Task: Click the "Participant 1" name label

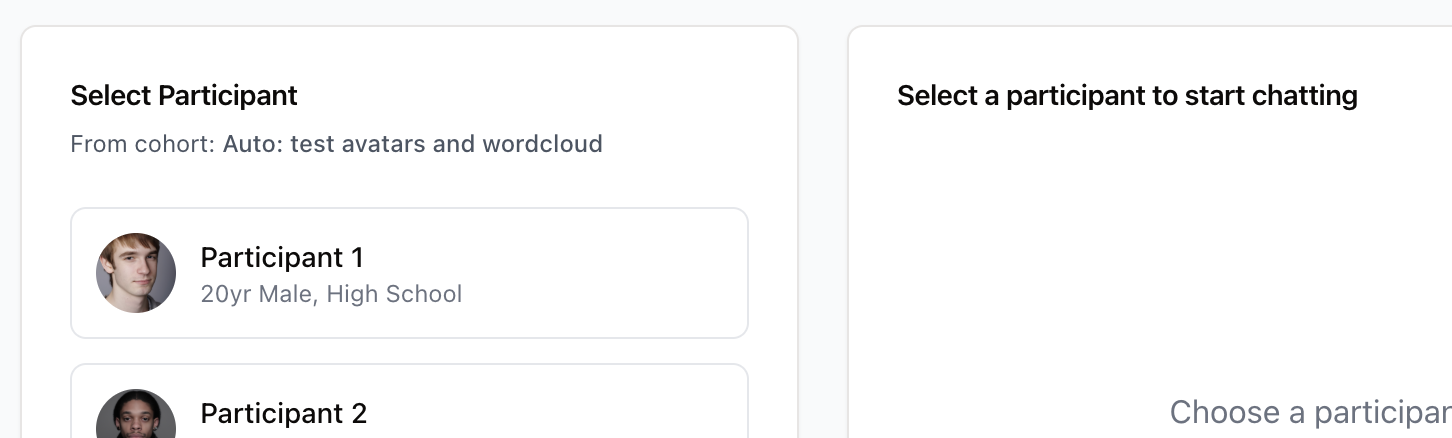Action: pos(282,257)
